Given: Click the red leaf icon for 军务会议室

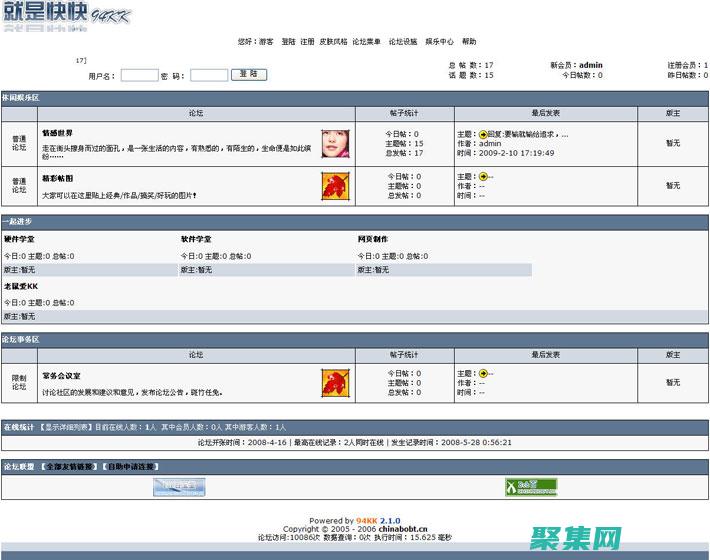Looking at the screenshot, I should coord(335,381).
